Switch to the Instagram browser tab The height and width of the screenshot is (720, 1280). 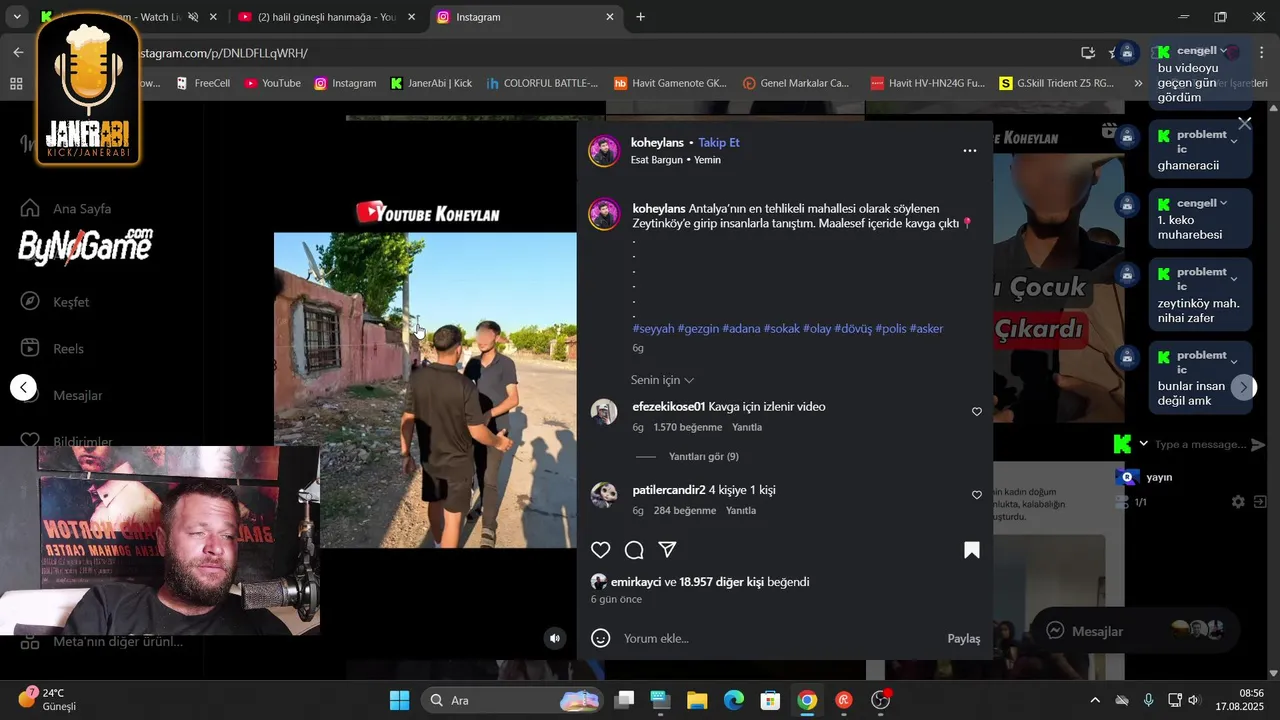tap(527, 17)
